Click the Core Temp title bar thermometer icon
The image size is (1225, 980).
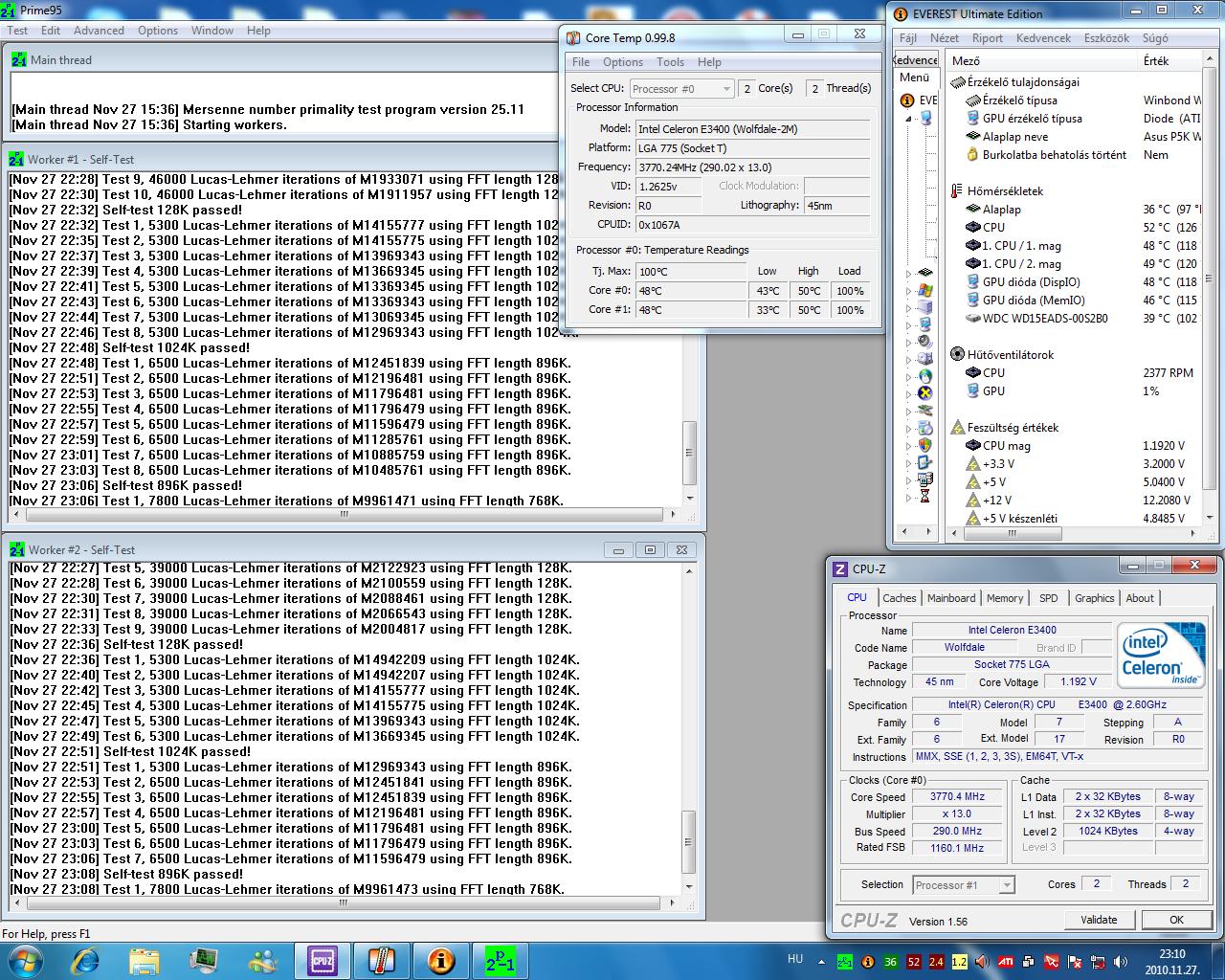(573, 37)
